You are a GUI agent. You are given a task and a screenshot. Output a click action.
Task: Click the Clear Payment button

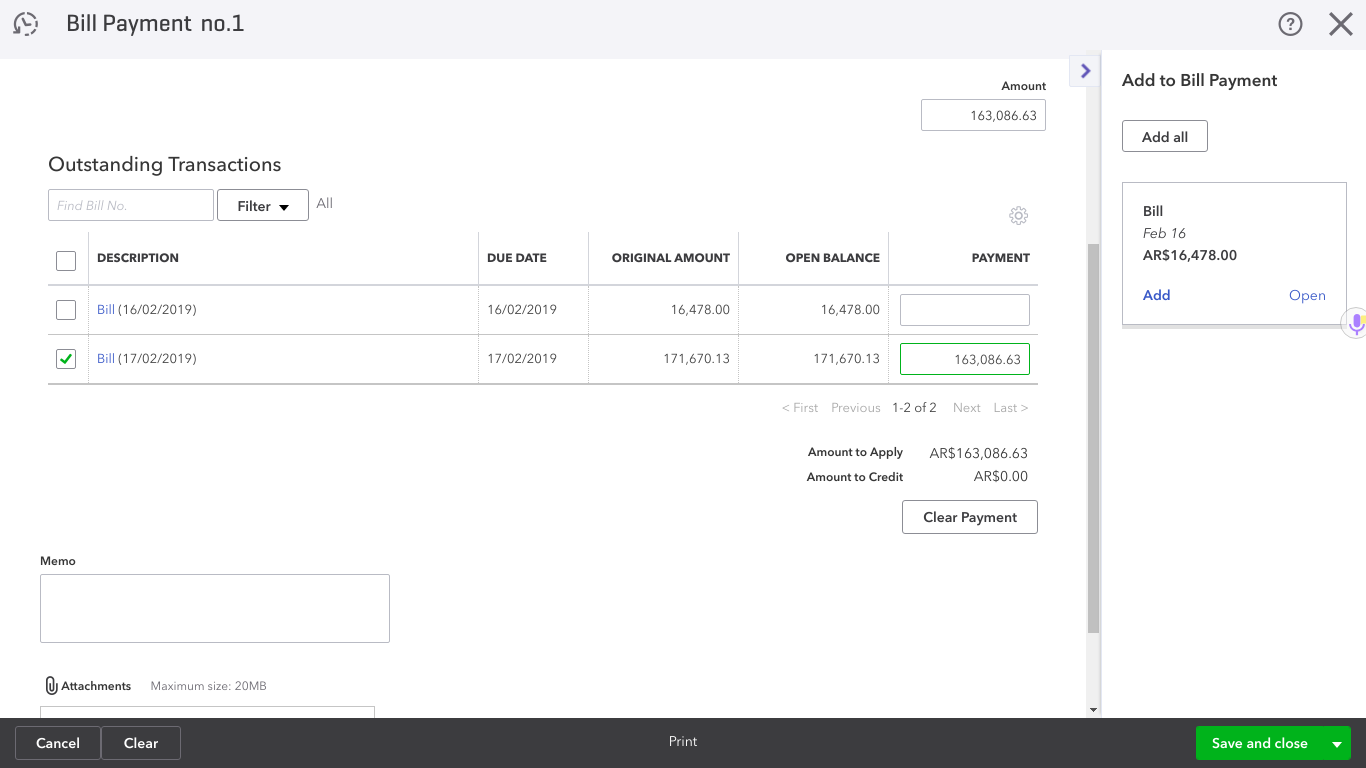click(x=969, y=517)
